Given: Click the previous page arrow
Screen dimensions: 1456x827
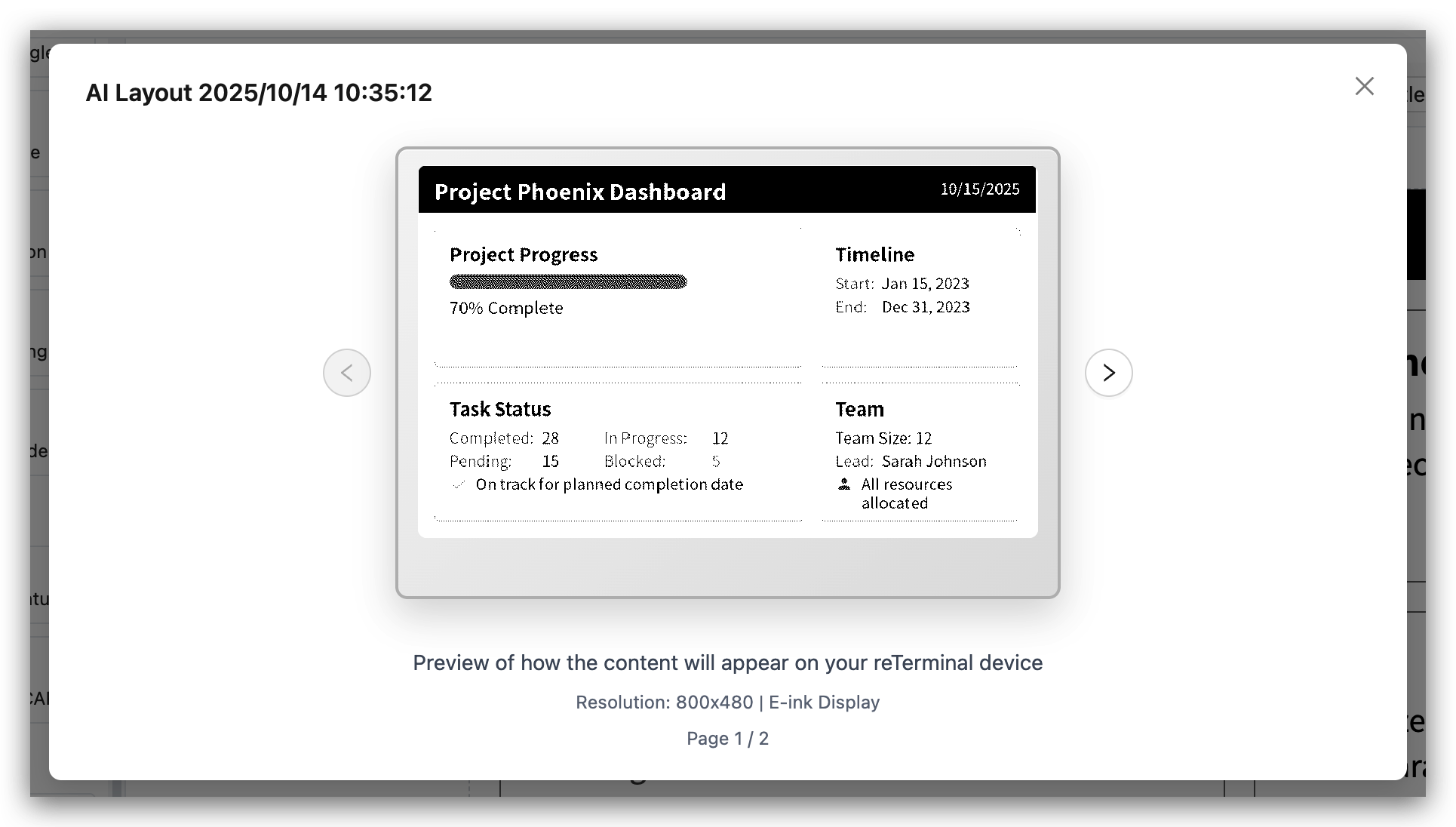Looking at the screenshot, I should coord(347,373).
